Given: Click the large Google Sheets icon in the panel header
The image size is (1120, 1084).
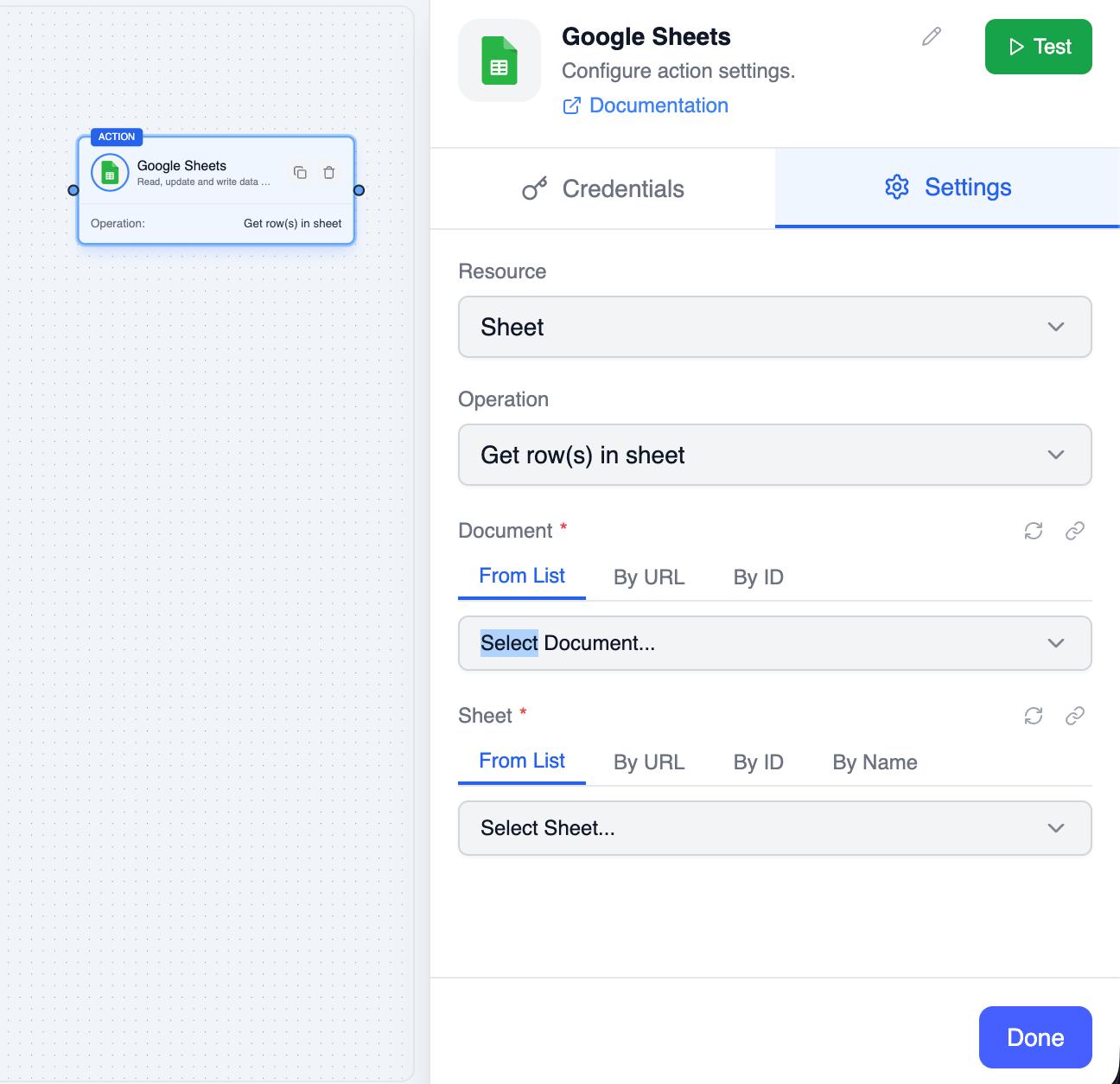Looking at the screenshot, I should click(500, 61).
